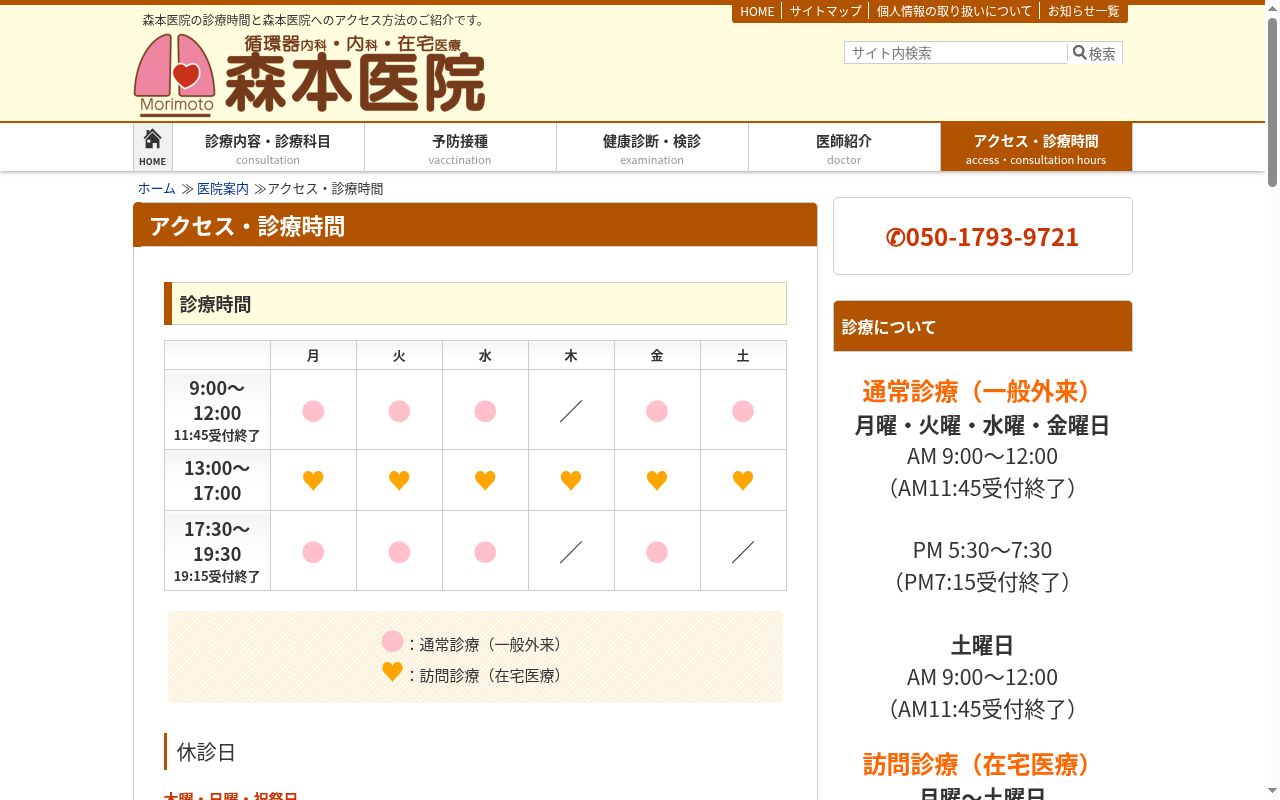Open 医師紹介 doctor tab
The width and height of the screenshot is (1280, 800).
click(x=844, y=147)
